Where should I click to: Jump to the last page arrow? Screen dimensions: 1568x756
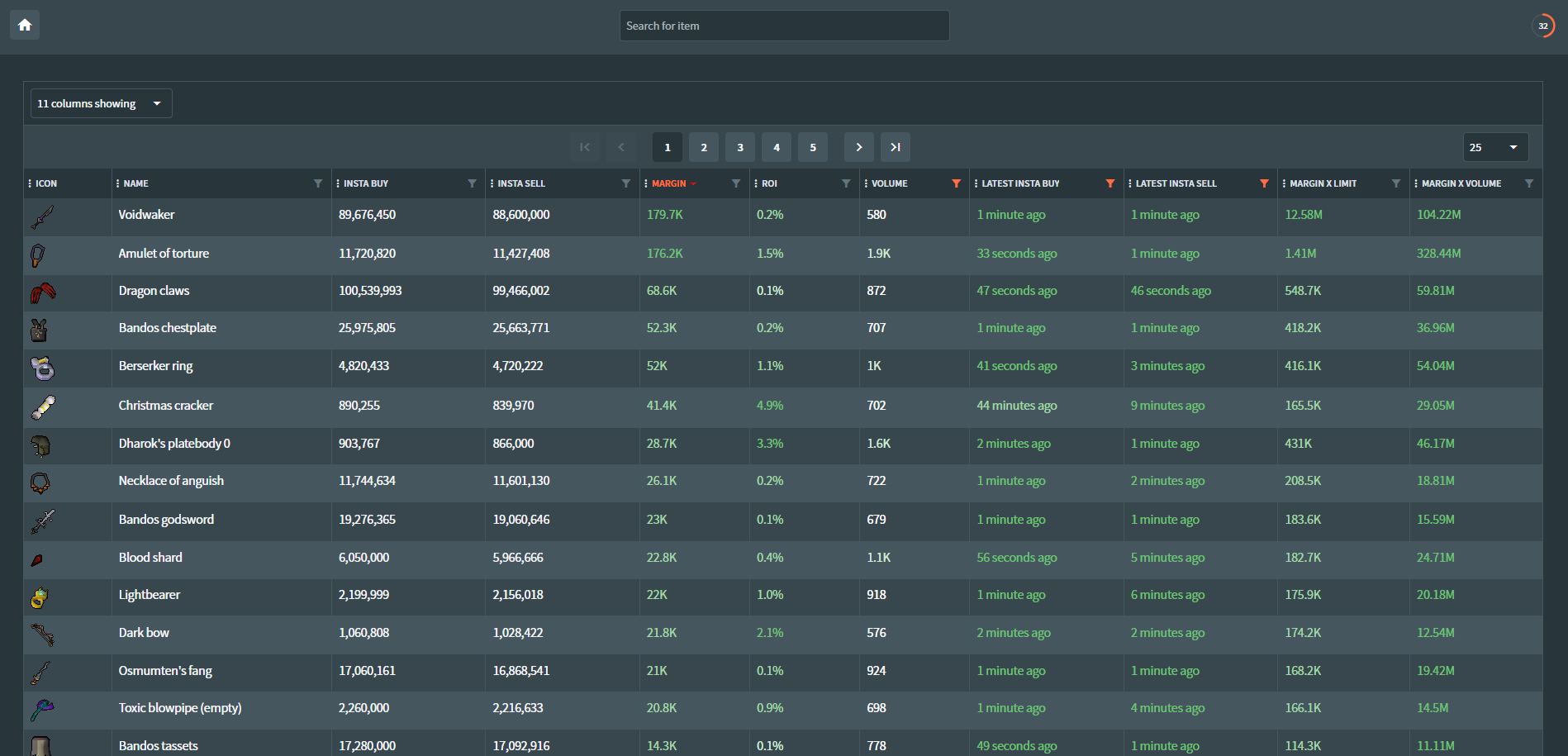tap(896, 147)
